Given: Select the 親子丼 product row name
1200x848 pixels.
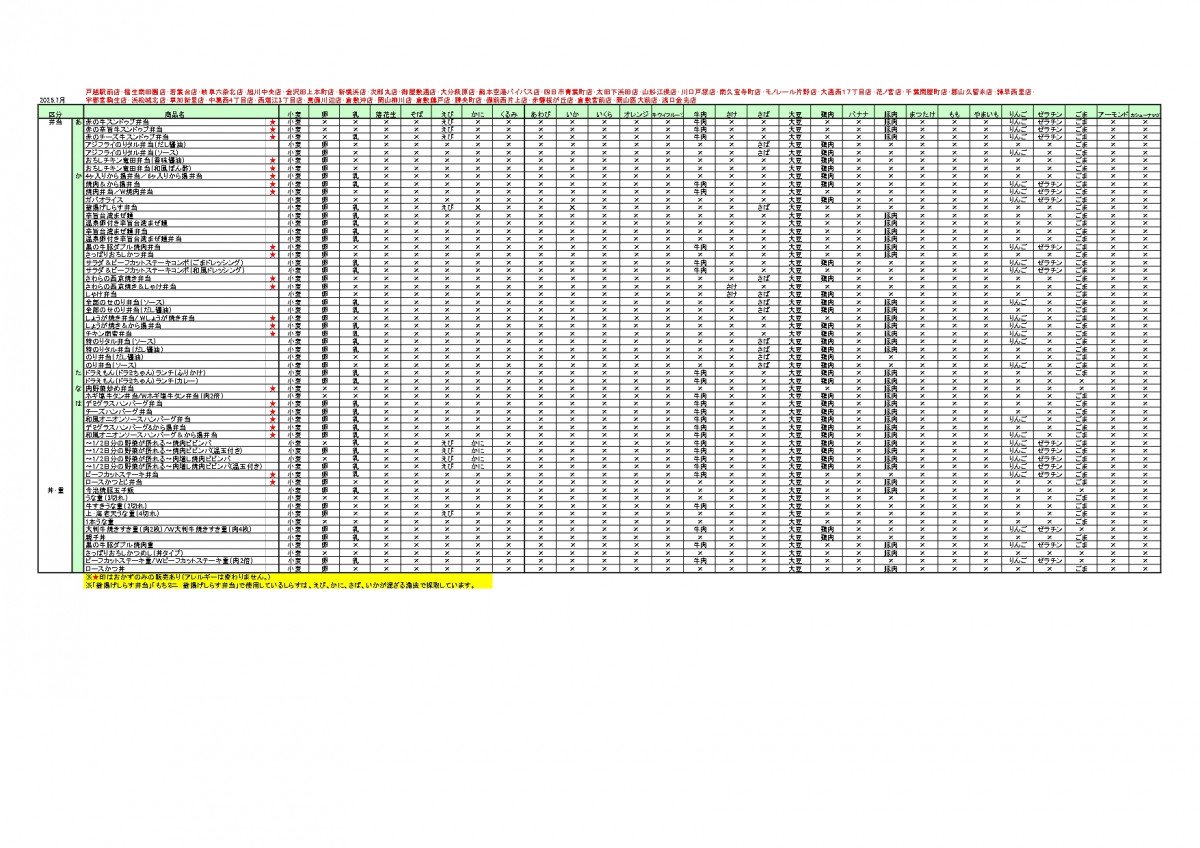Looking at the screenshot, I should coord(96,536).
